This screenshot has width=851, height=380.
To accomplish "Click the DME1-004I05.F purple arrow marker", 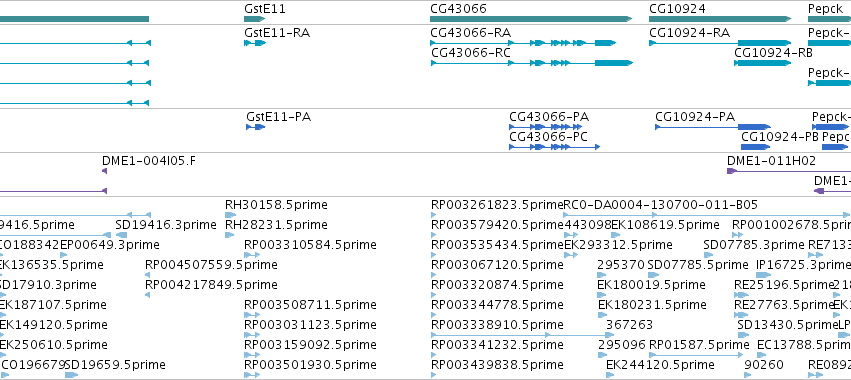I will pyautogui.click(x=104, y=171).
